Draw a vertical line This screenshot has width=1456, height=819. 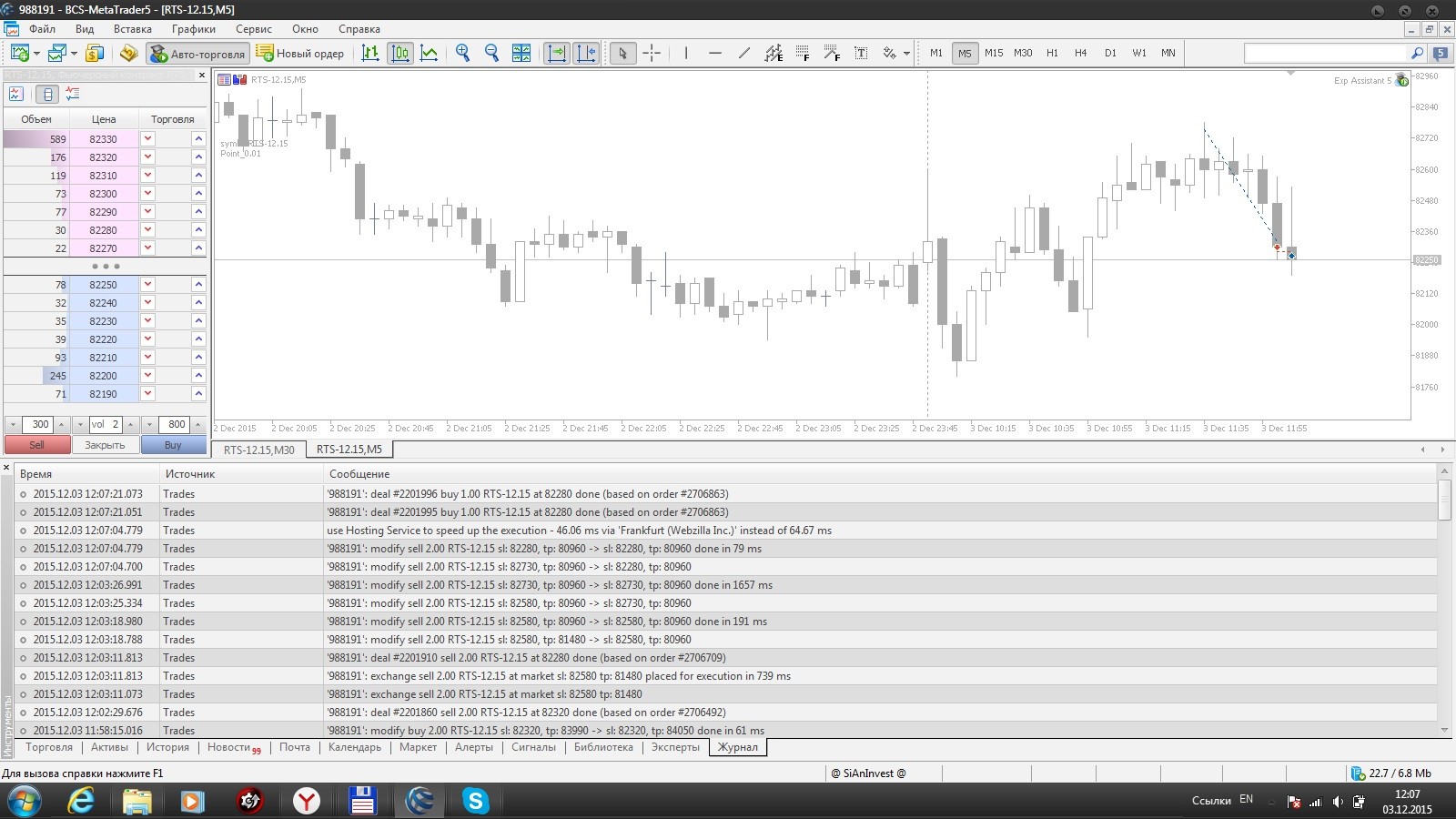pyautogui.click(x=686, y=53)
